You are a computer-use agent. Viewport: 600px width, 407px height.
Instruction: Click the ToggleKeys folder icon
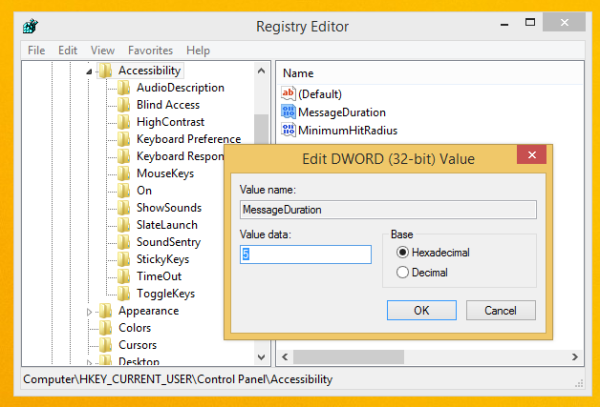[124, 293]
